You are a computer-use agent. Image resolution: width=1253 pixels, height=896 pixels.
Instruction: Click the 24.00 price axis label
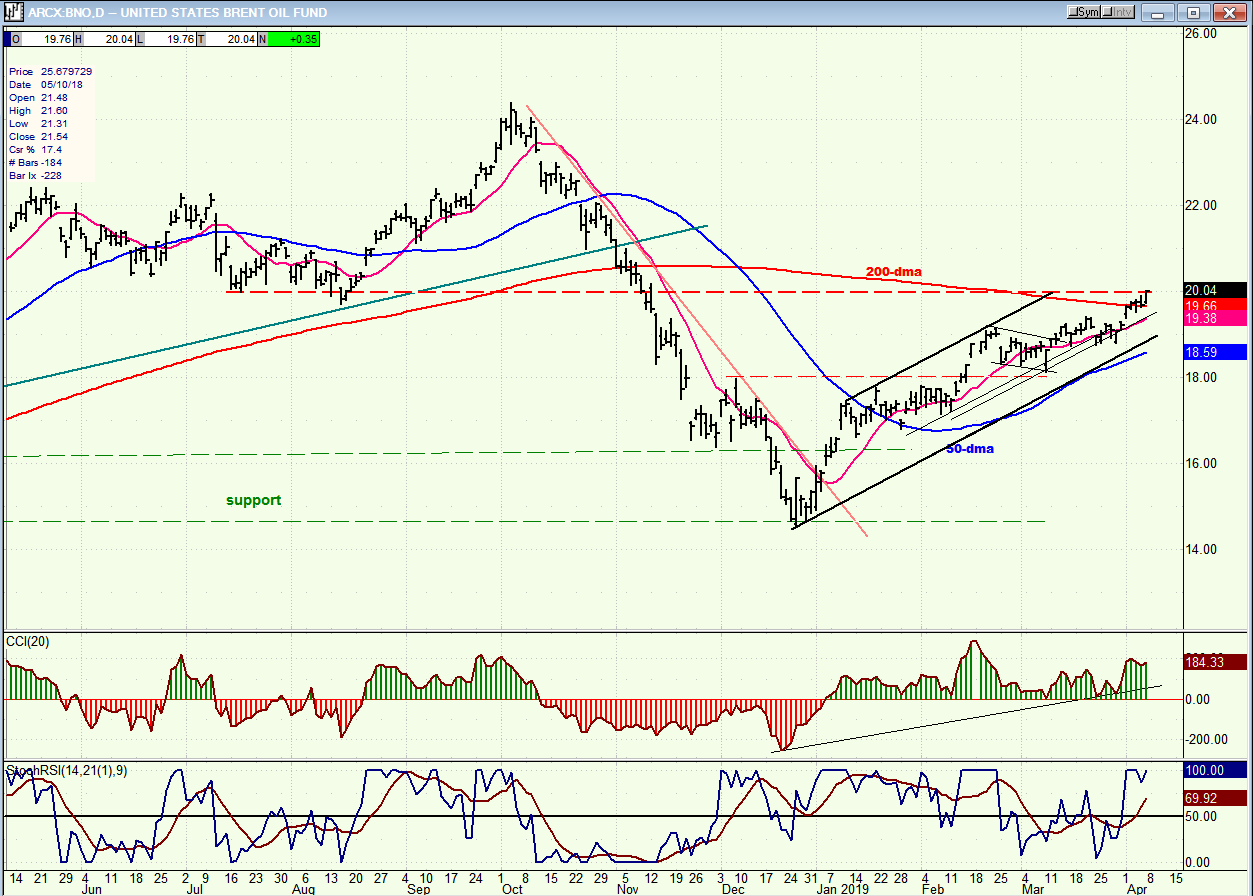(1199, 119)
